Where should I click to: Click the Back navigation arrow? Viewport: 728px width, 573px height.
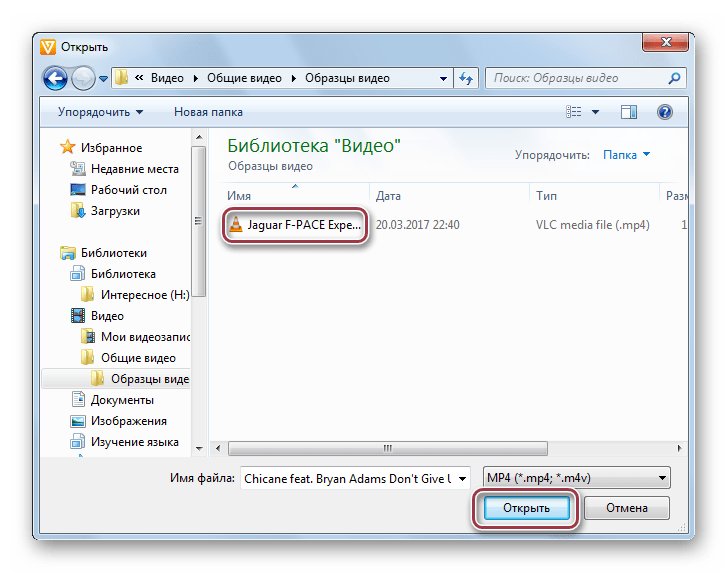pyautogui.click(x=55, y=78)
